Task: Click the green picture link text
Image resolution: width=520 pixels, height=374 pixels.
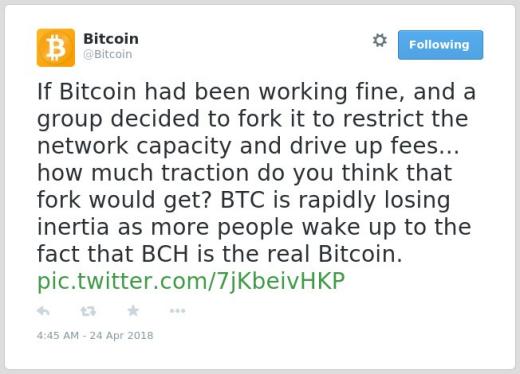Action: point(191,282)
